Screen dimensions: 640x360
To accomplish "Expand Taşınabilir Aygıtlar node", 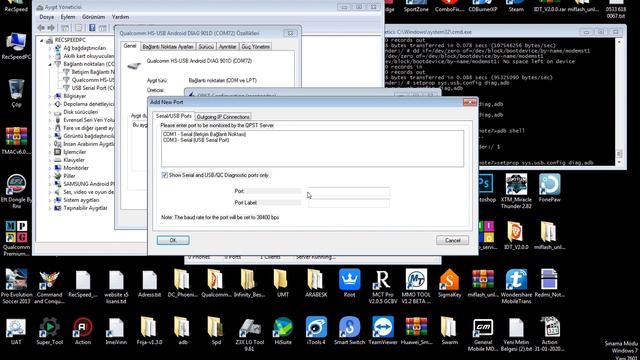I will tap(50, 208).
